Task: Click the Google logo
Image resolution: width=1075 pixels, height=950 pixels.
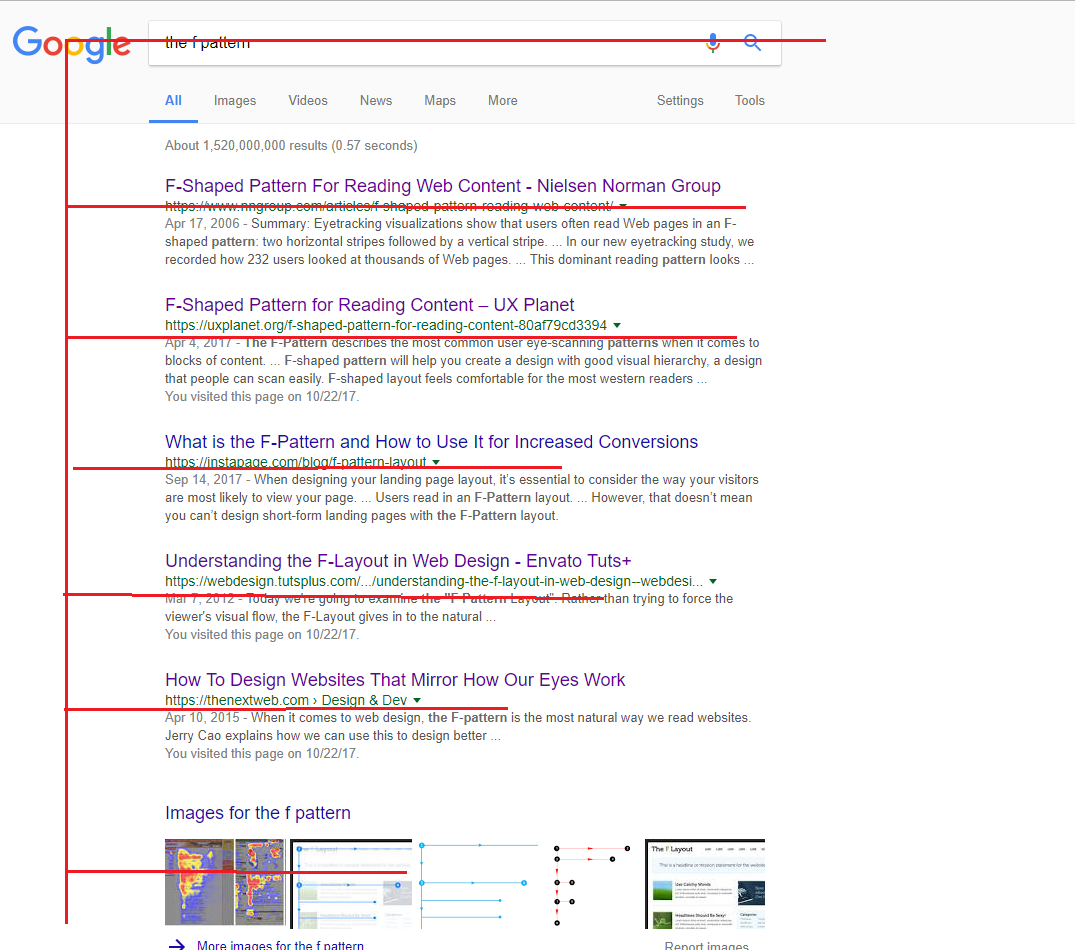Action: pyautogui.click(x=72, y=44)
